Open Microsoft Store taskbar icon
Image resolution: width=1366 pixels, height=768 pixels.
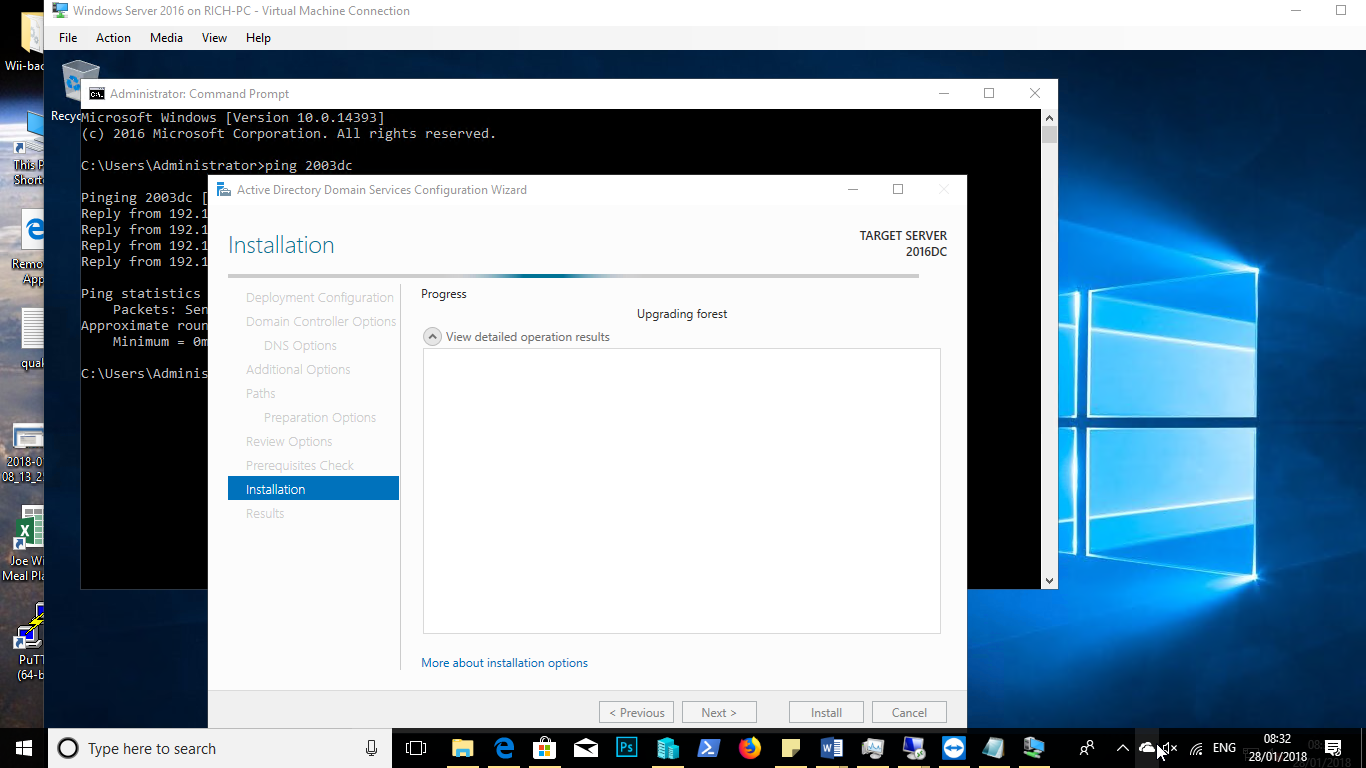pos(545,748)
